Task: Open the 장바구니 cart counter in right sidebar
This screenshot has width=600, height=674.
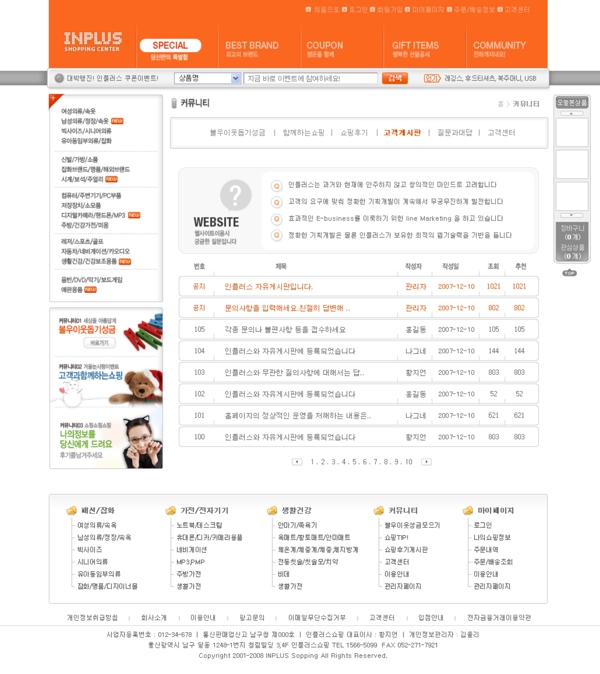Action: click(x=572, y=232)
